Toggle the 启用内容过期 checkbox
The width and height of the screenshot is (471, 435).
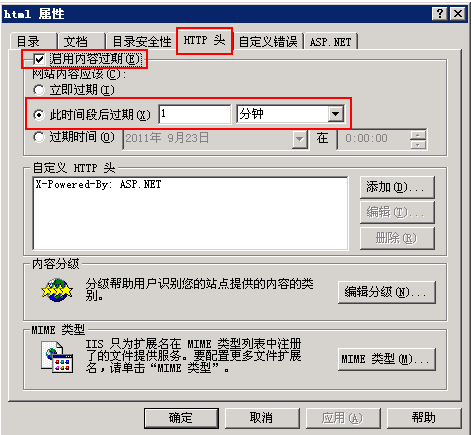tap(39, 60)
